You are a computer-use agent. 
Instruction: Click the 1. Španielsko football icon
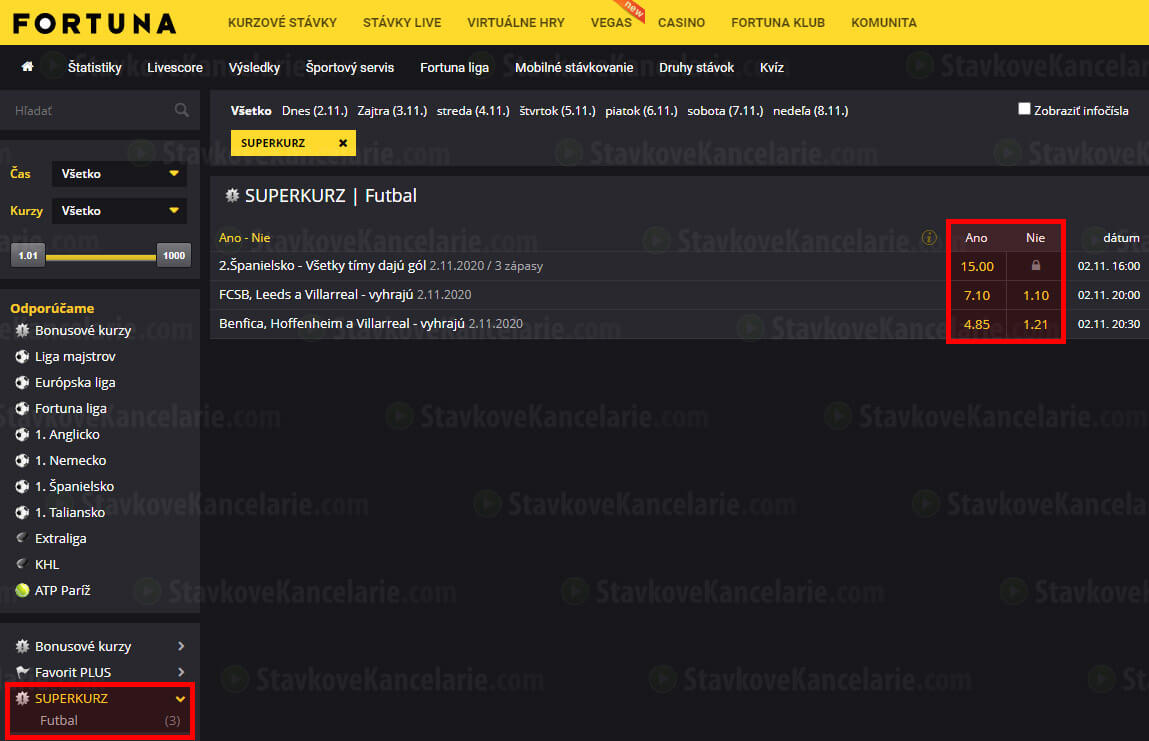pyautogui.click(x=22, y=487)
